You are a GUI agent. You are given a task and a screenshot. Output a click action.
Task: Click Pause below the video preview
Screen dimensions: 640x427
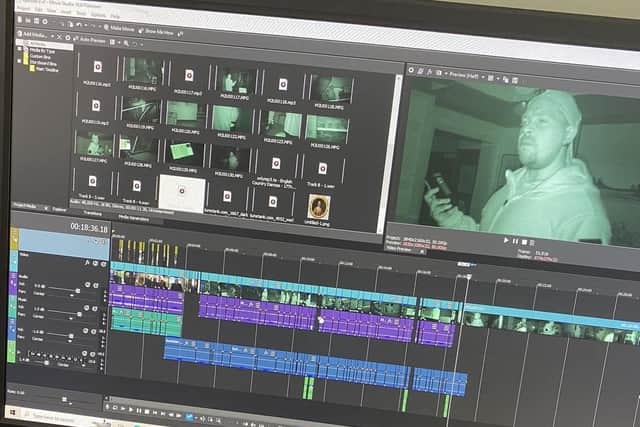[x=515, y=241]
